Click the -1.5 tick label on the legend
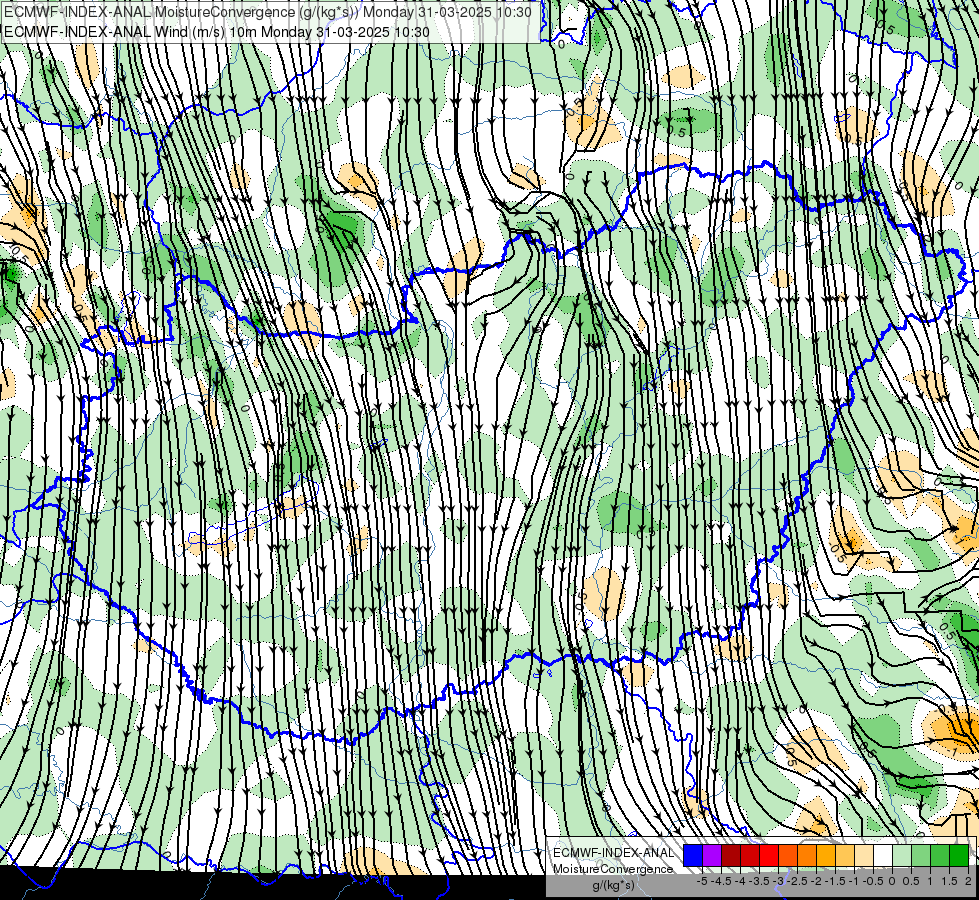Screen dimensions: 979x900 click(835, 881)
